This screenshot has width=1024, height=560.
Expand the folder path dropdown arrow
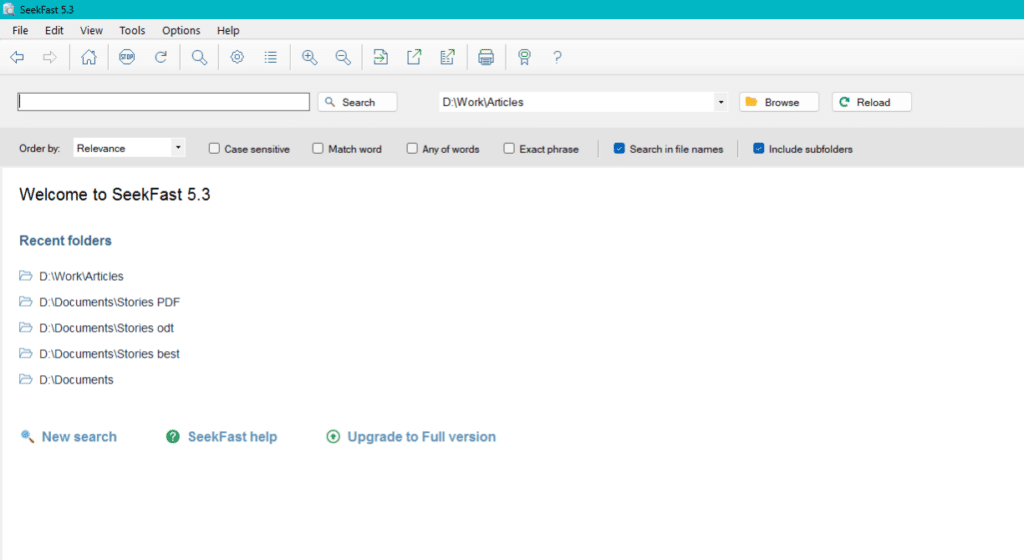[720, 102]
